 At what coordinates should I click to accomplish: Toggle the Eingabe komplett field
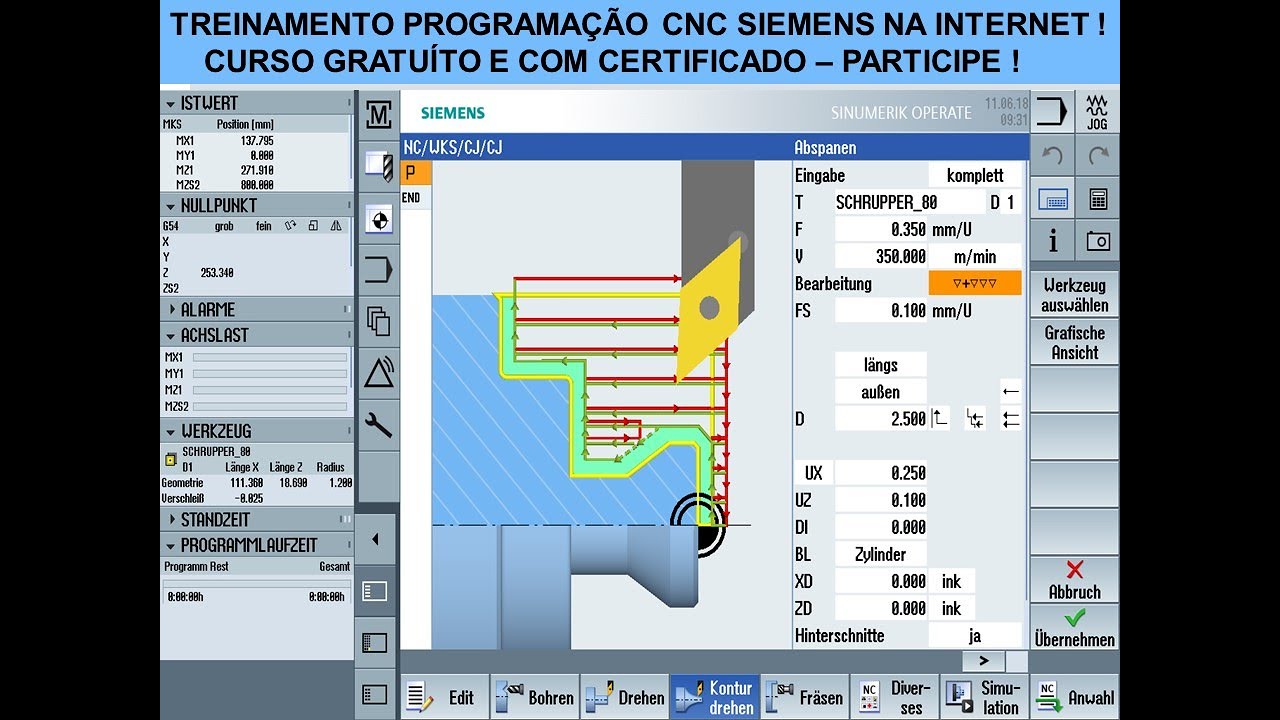point(975,175)
